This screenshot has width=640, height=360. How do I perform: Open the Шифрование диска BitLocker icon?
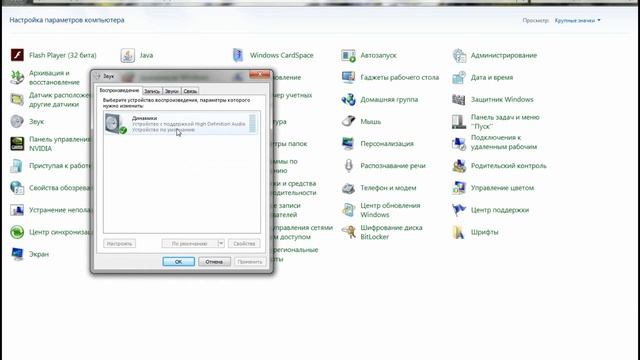348,232
